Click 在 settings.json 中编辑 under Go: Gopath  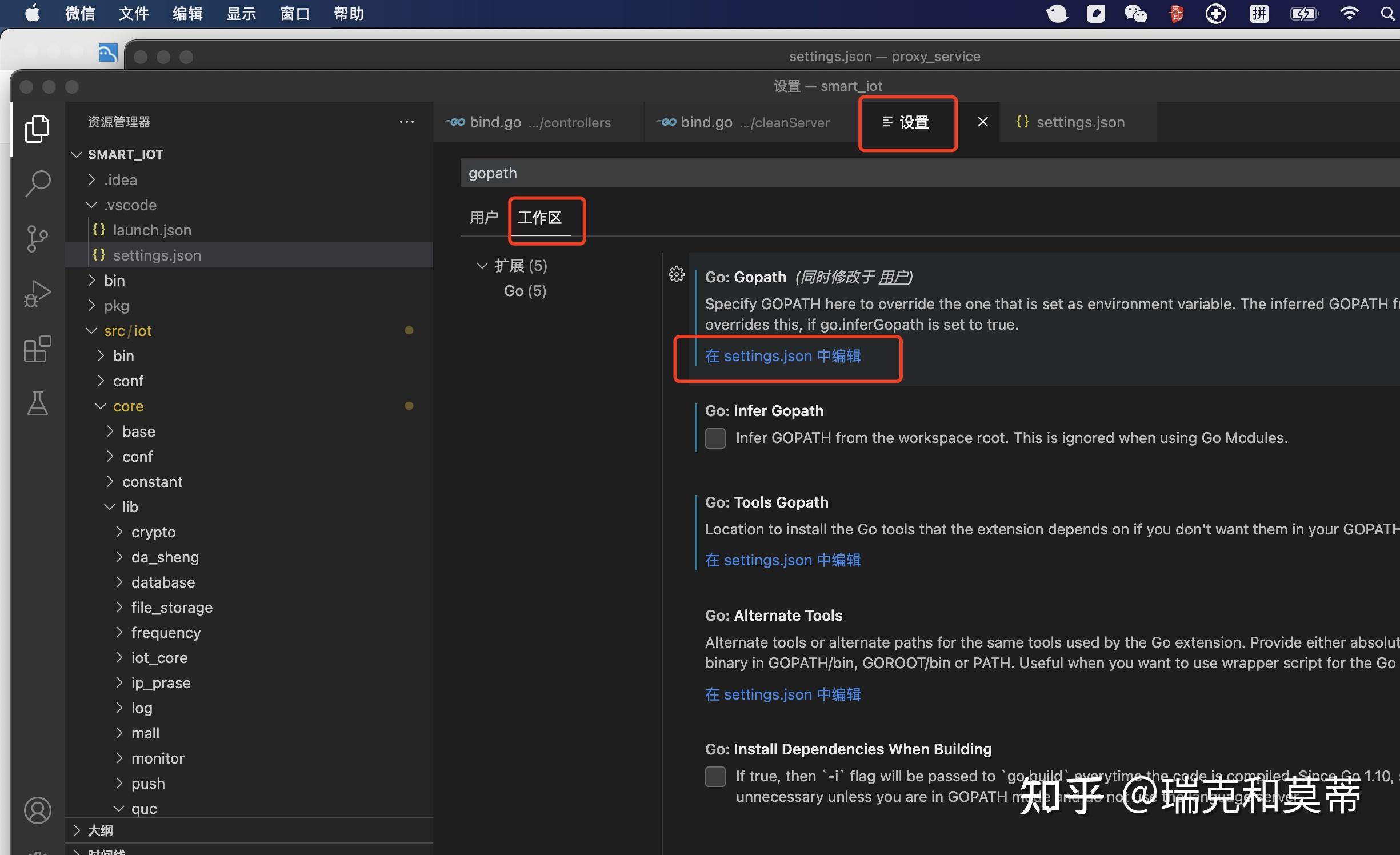pyautogui.click(x=783, y=355)
